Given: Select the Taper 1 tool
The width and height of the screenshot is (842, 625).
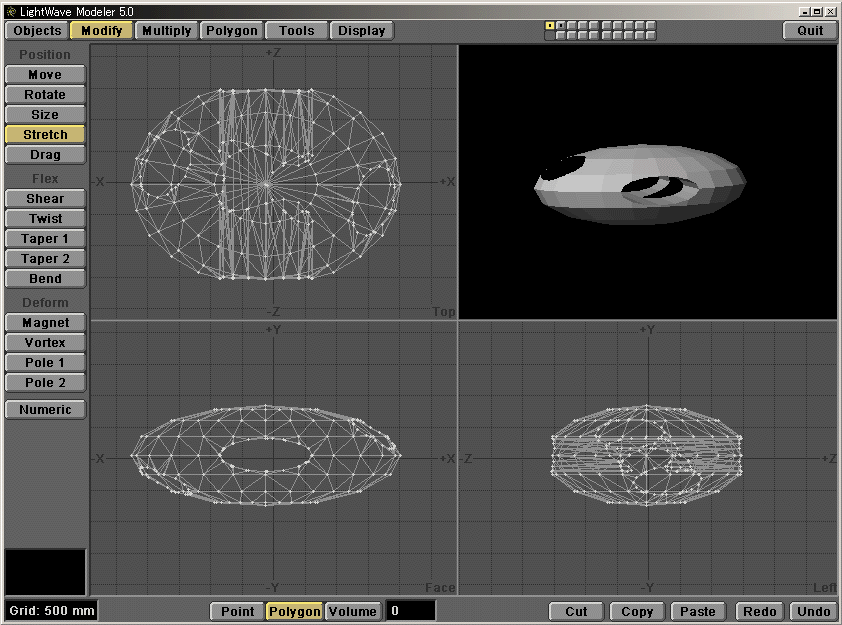Looking at the screenshot, I should click(44, 238).
